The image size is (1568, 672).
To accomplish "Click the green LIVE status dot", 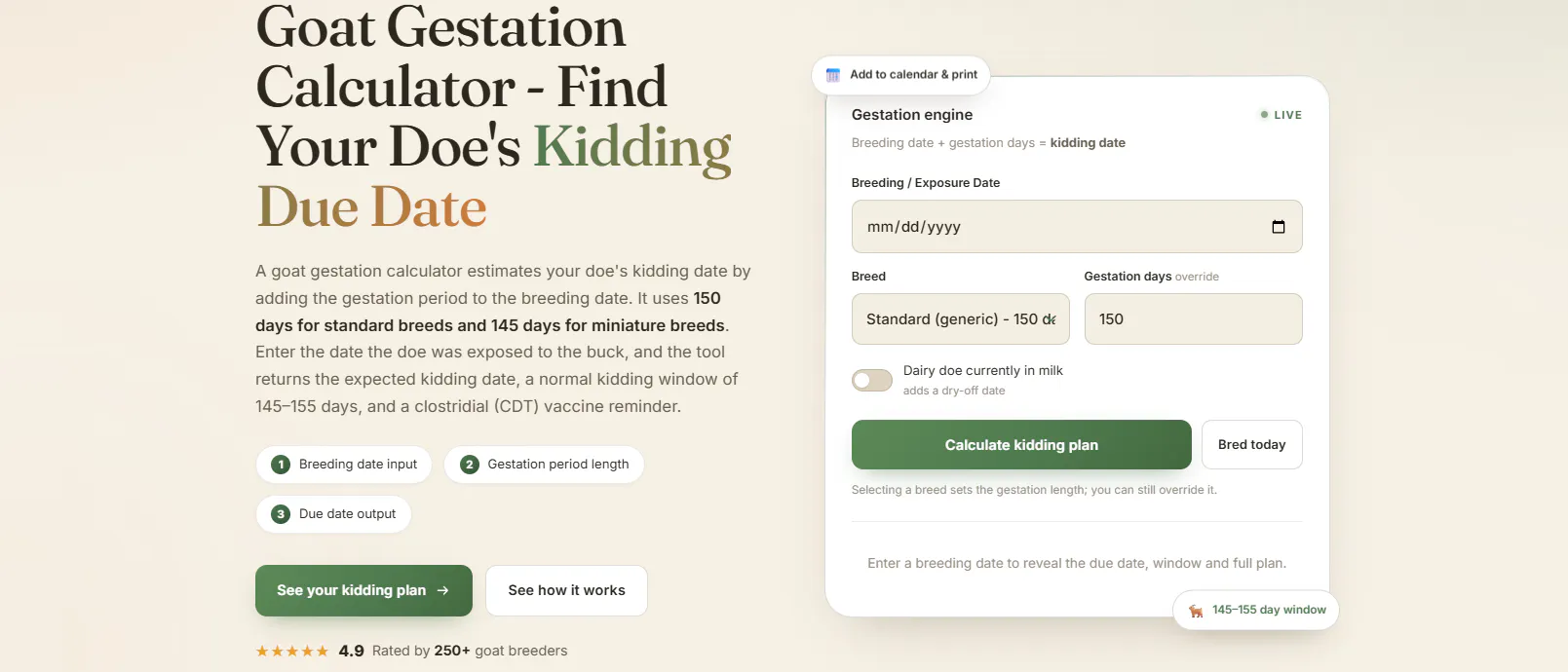I will [1264, 115].
